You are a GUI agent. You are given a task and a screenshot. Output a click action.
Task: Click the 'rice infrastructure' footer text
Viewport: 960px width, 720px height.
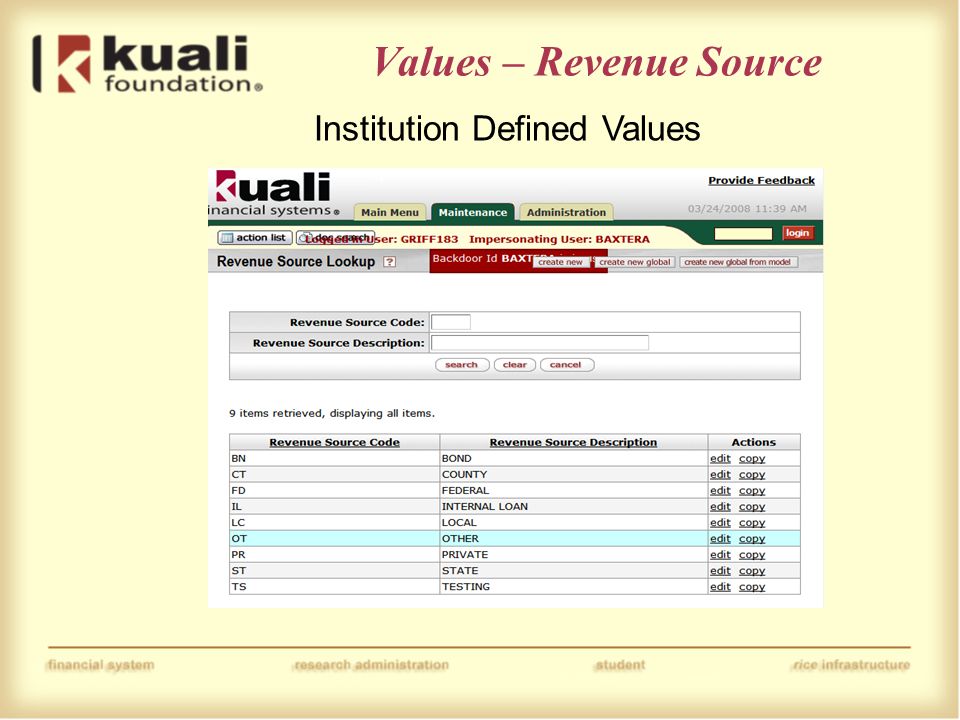(851, 665)
